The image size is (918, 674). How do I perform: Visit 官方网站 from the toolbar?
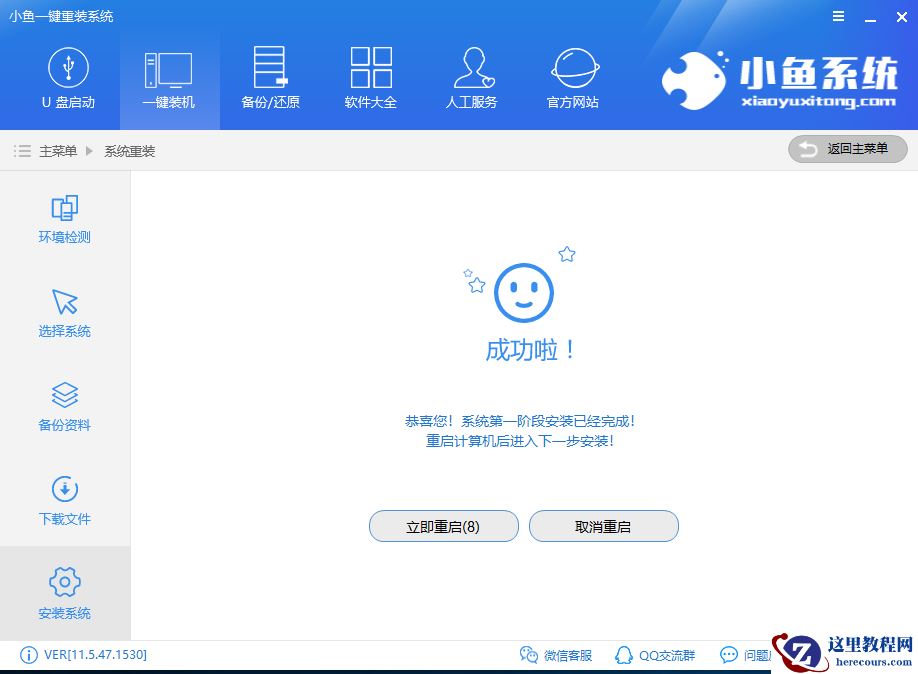(572, 78)
